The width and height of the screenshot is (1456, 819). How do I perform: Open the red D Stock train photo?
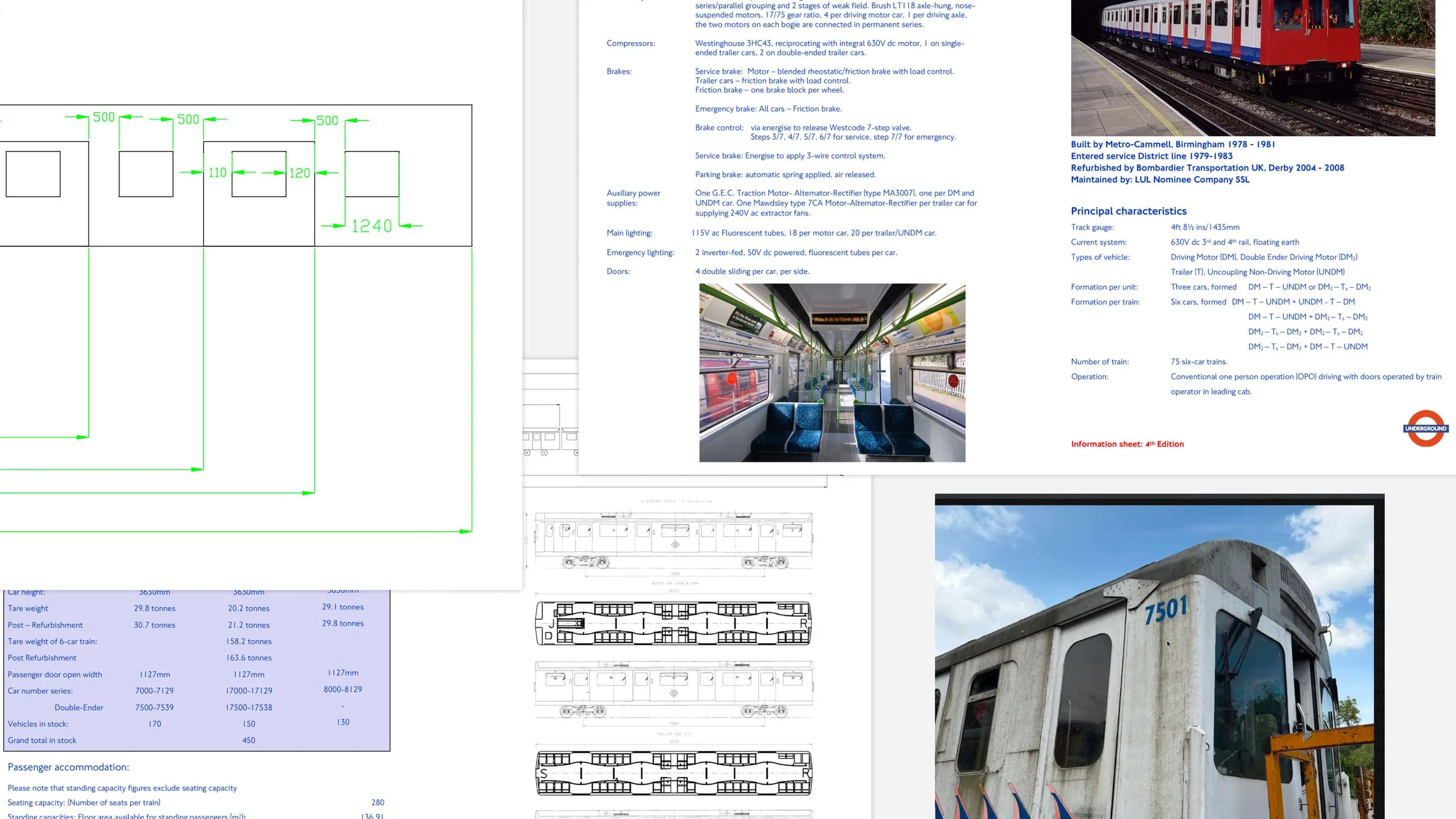click(x=1253, y=68)
